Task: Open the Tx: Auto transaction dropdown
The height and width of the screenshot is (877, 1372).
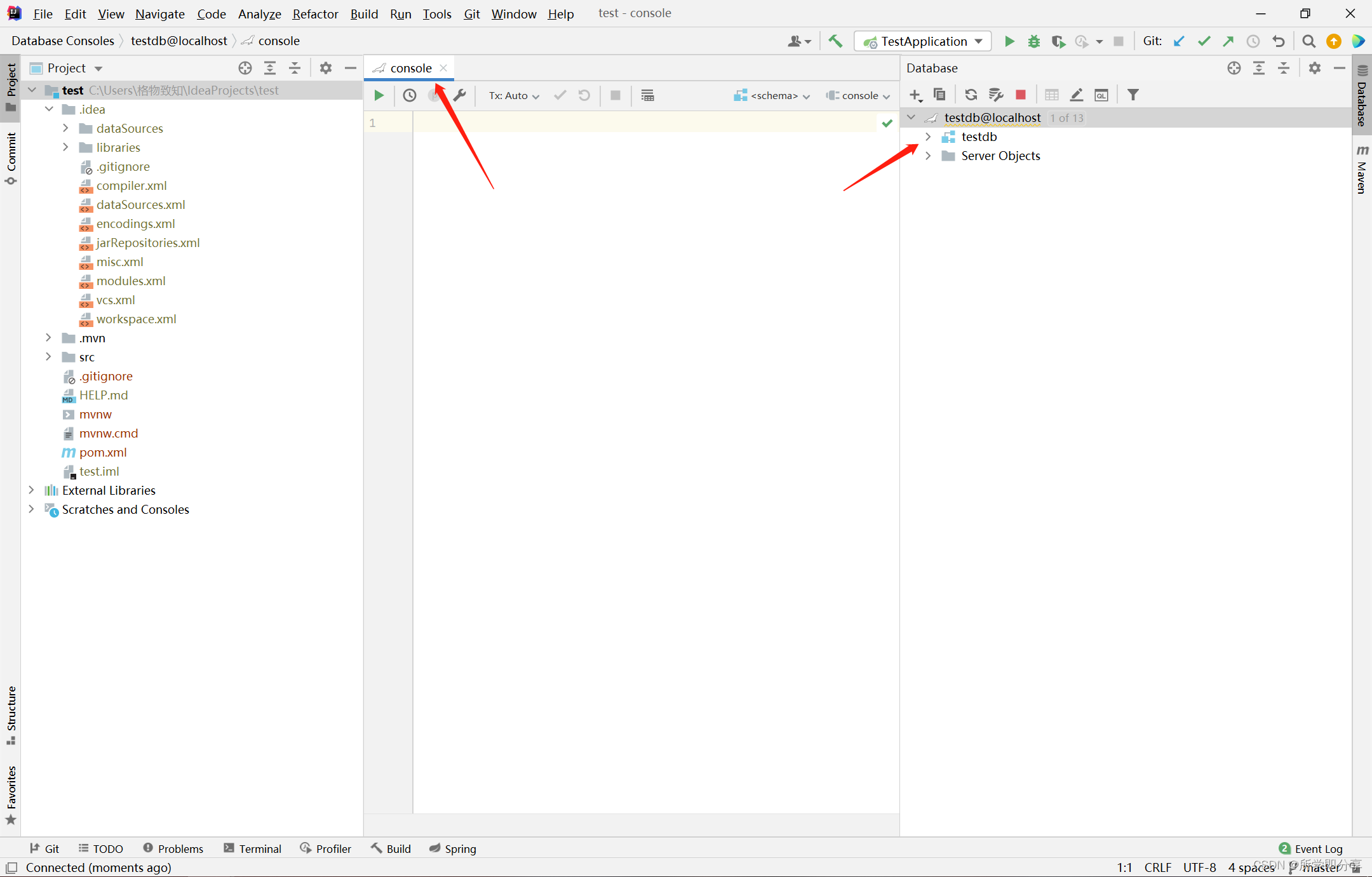Action: click(513, 95)
